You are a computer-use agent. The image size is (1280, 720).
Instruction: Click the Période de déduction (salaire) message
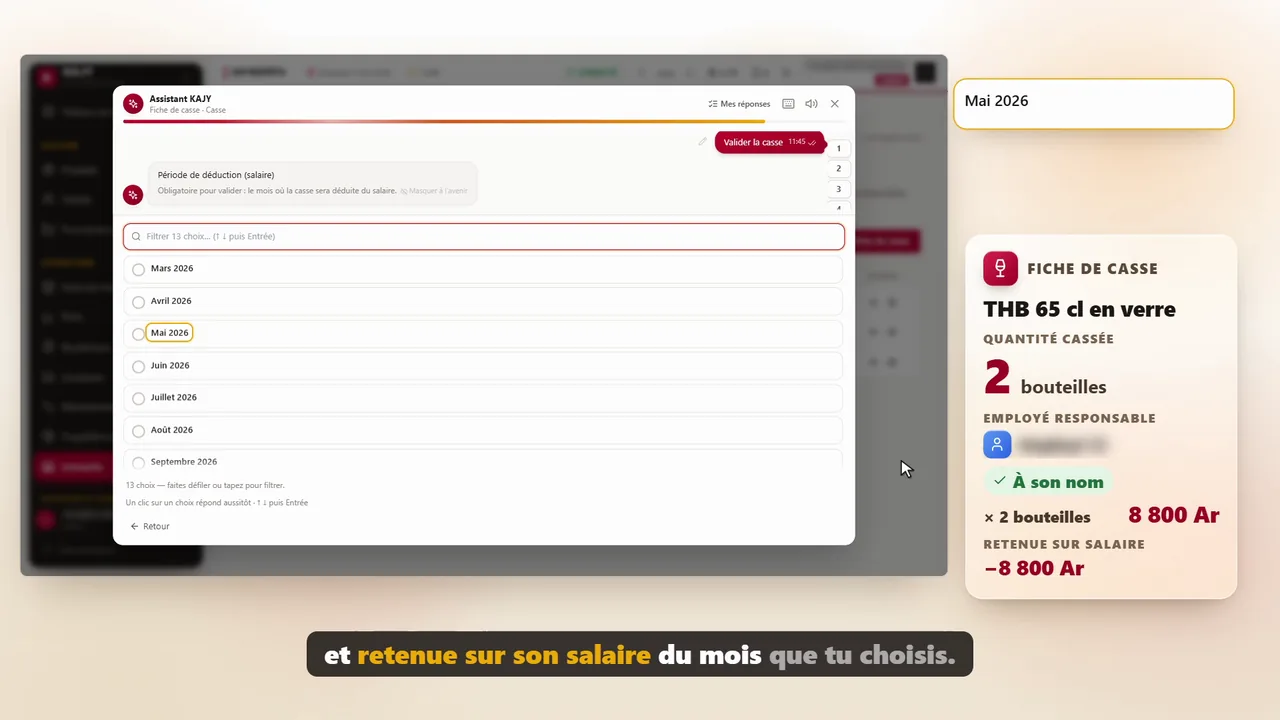pyautogui.click(x=313, y=183)
